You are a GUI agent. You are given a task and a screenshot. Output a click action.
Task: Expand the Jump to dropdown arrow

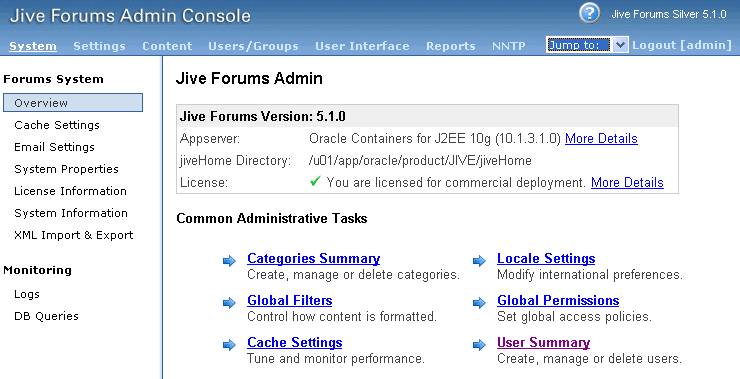pos(621,45)
